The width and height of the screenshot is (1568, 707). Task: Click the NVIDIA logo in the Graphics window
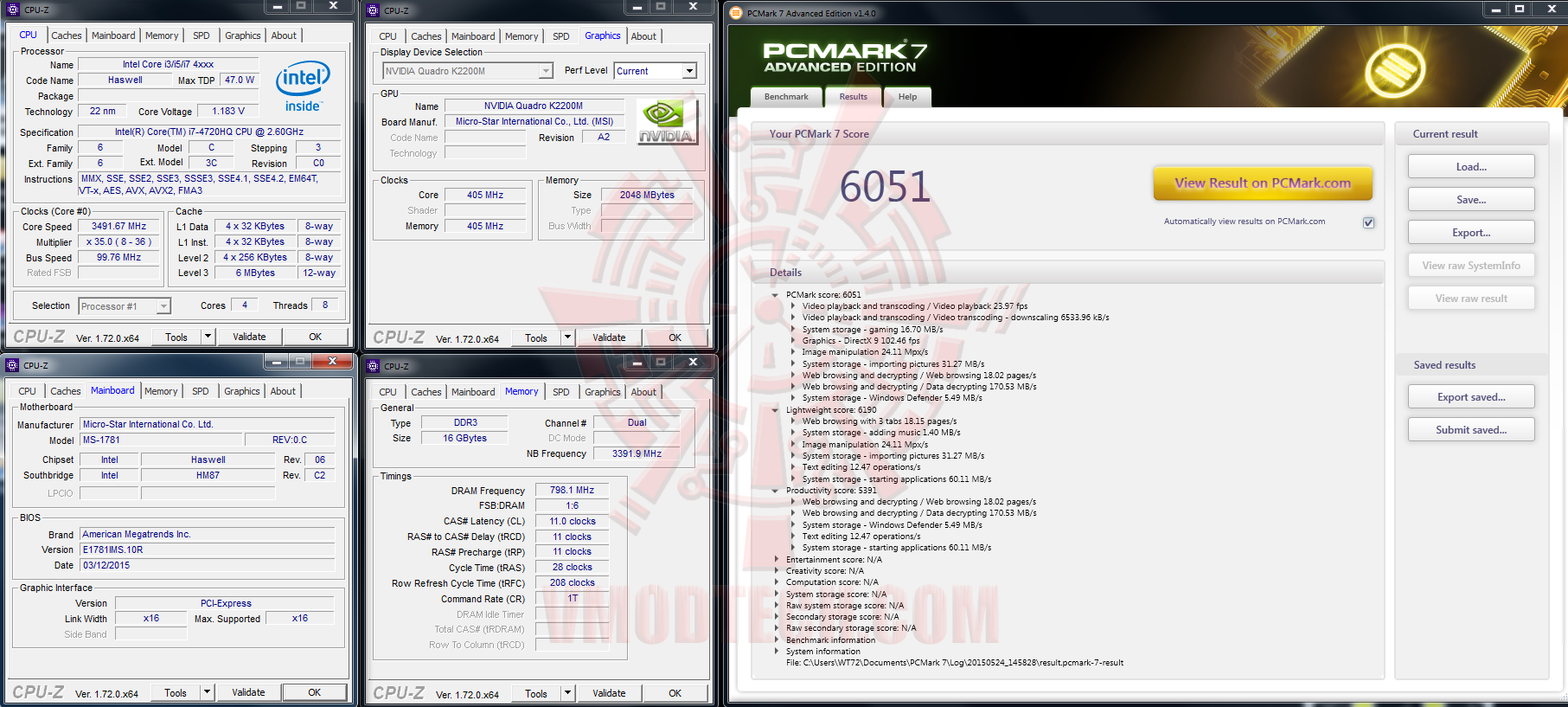coord(666,121)
